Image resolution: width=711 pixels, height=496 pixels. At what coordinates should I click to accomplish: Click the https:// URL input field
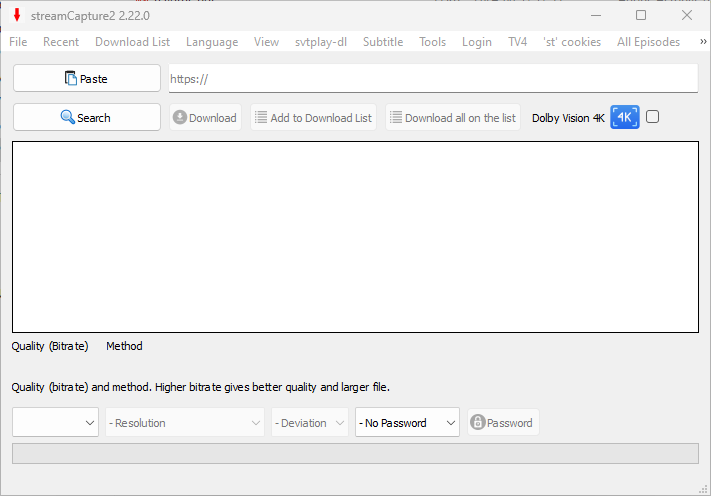tap(433, 78)
